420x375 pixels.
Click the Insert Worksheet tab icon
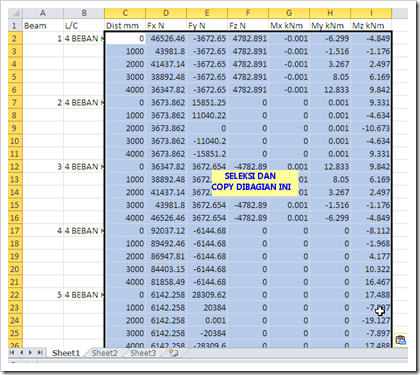[173, 353]
